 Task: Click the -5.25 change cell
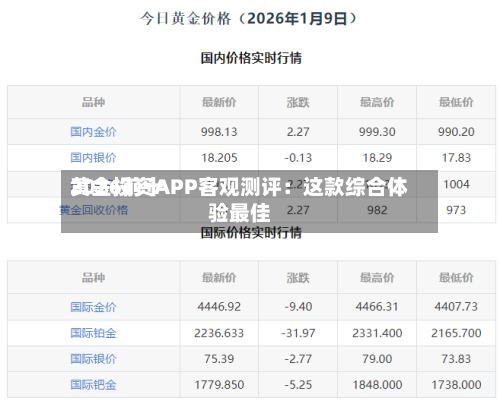[x=298, y=385]
